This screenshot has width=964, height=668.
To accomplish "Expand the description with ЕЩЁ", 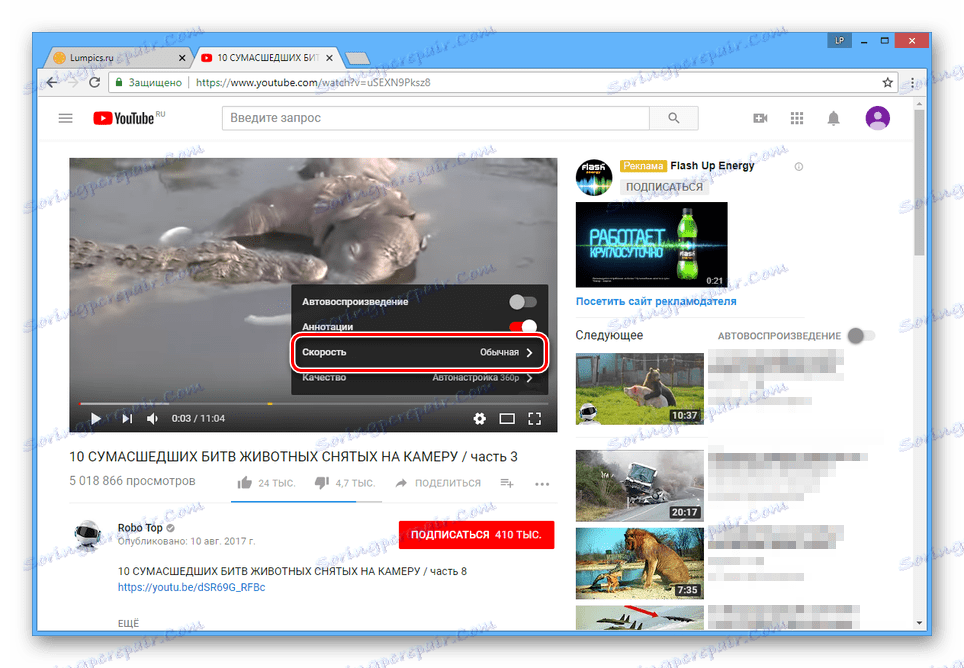I will coord(128,623).
